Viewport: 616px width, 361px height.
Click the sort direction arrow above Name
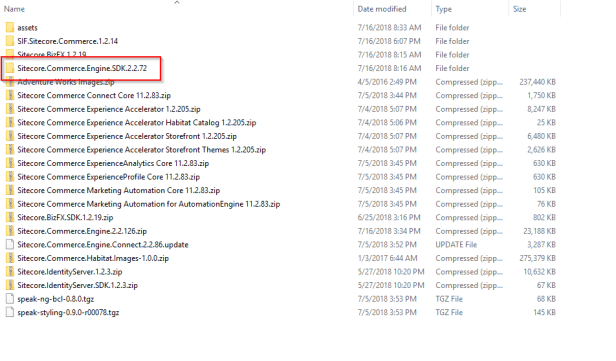pyautogui.click(x=177, y=2)
